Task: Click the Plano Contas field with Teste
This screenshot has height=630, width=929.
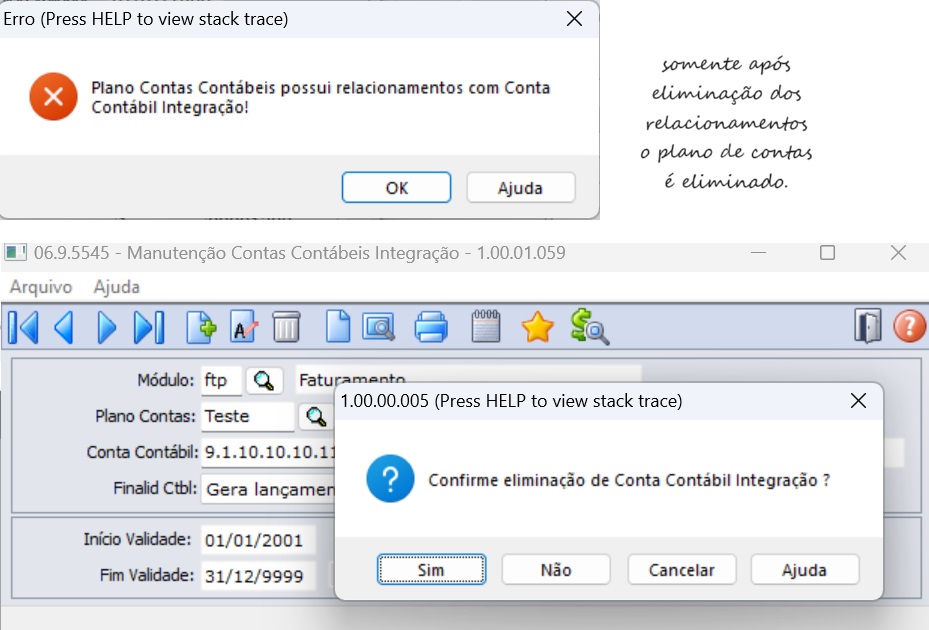Action: coord(248,417)
